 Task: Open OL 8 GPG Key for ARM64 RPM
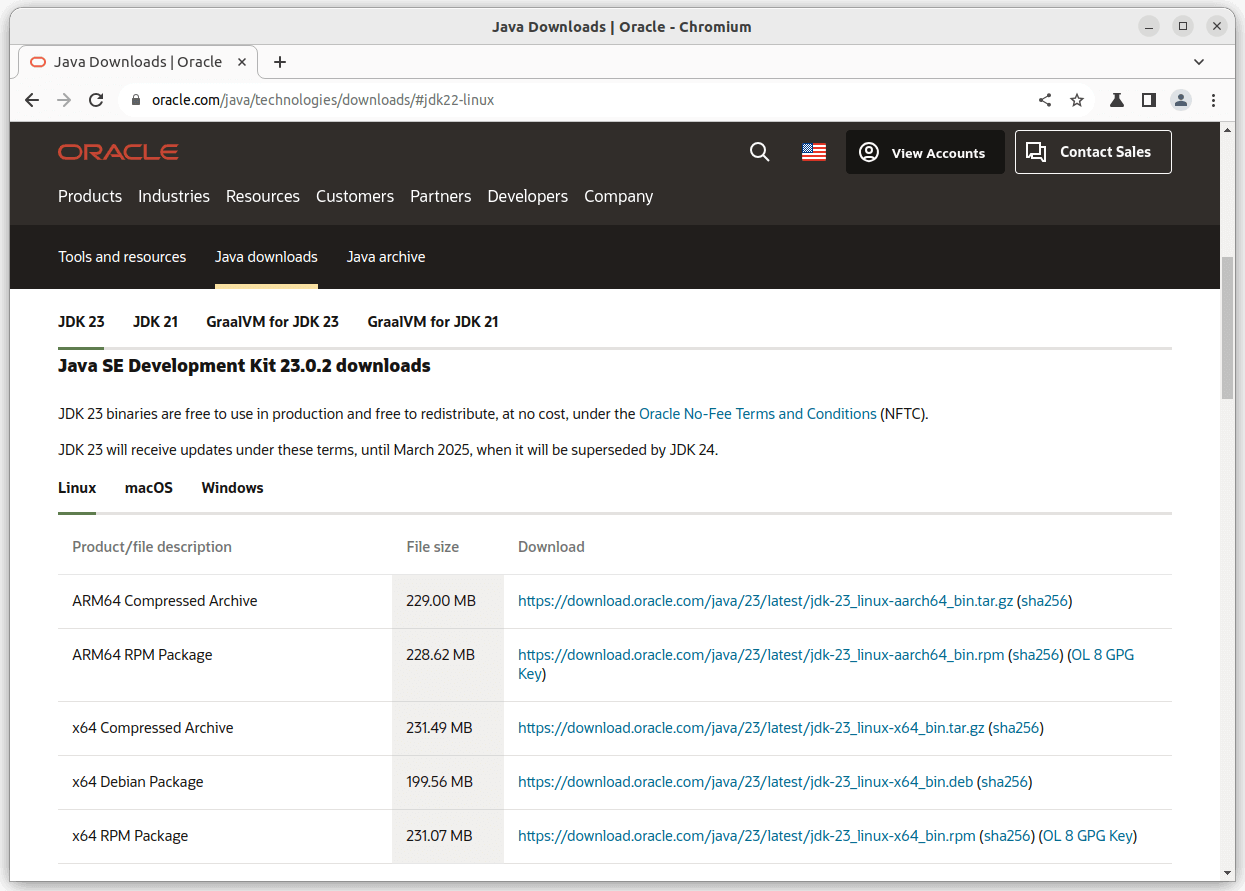1103,655
